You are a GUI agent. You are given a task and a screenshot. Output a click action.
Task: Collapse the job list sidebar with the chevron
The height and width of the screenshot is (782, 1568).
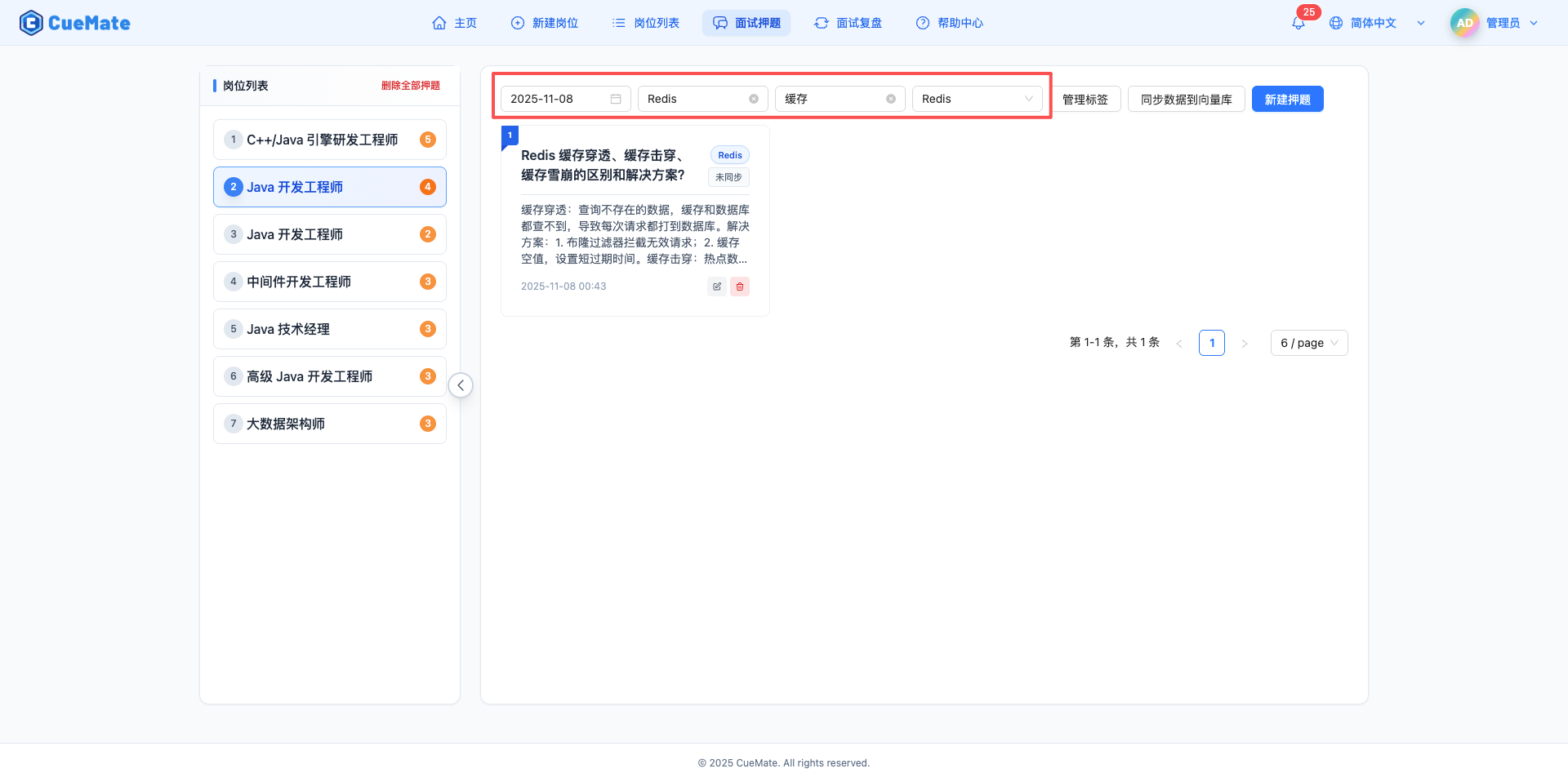(x=461, y=384)
